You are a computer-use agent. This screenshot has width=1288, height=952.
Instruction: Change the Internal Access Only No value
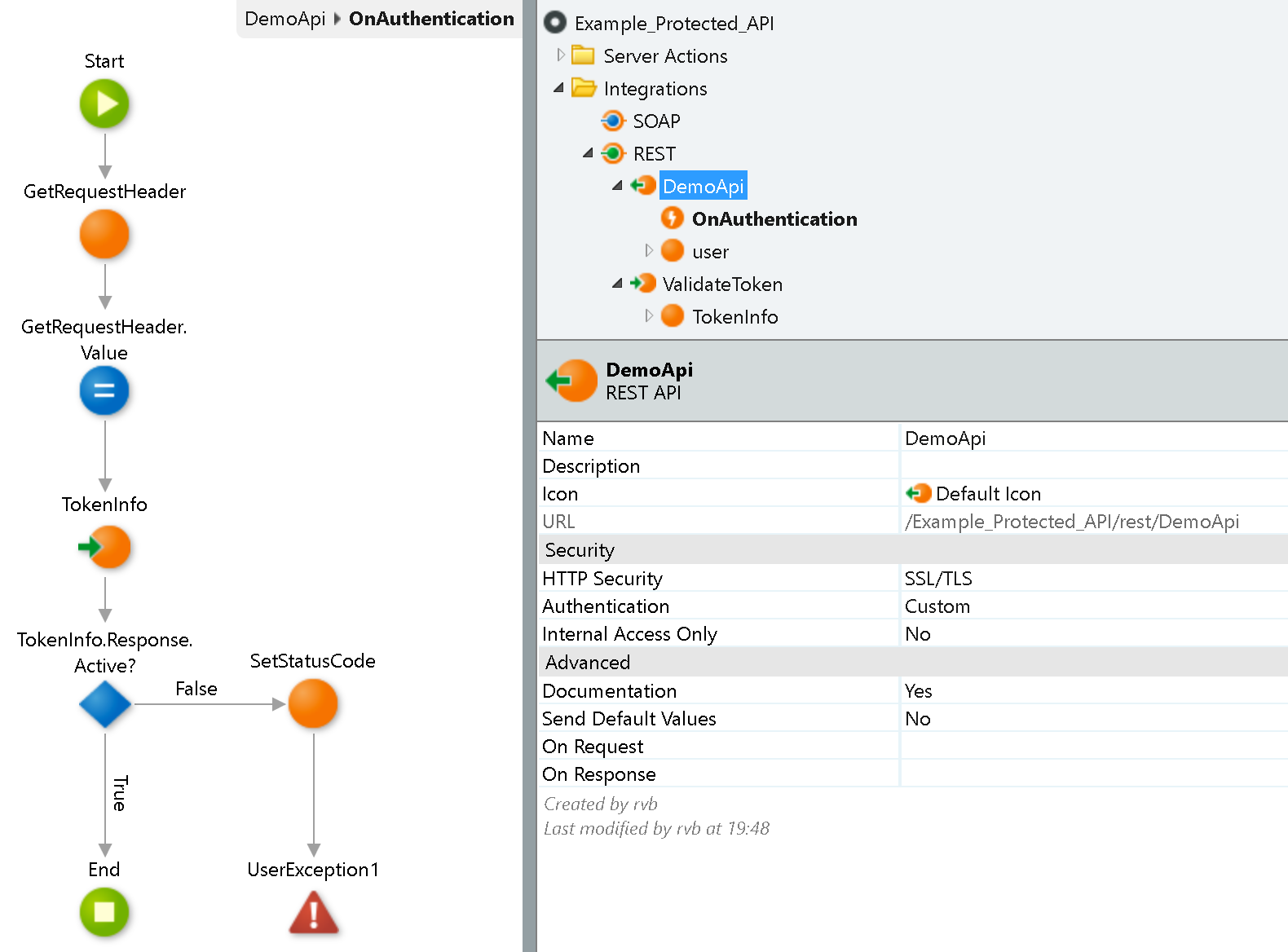point(1094,633)
